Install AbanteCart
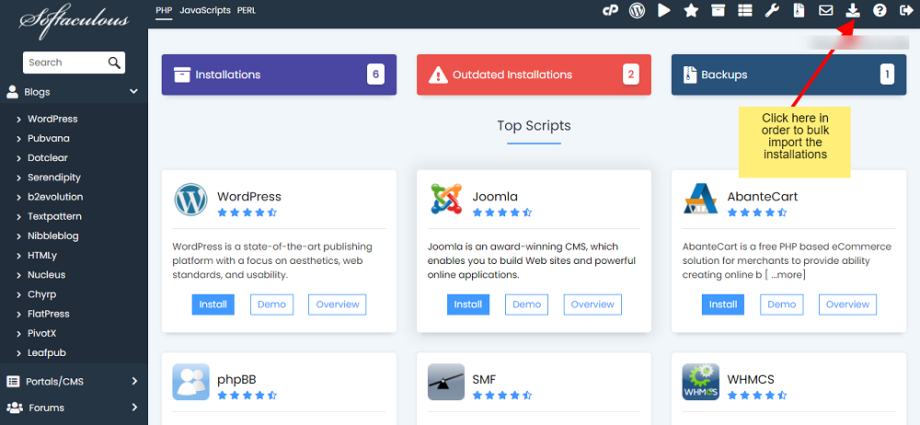This screenshot has width=920, height=425. pos(723,305)
